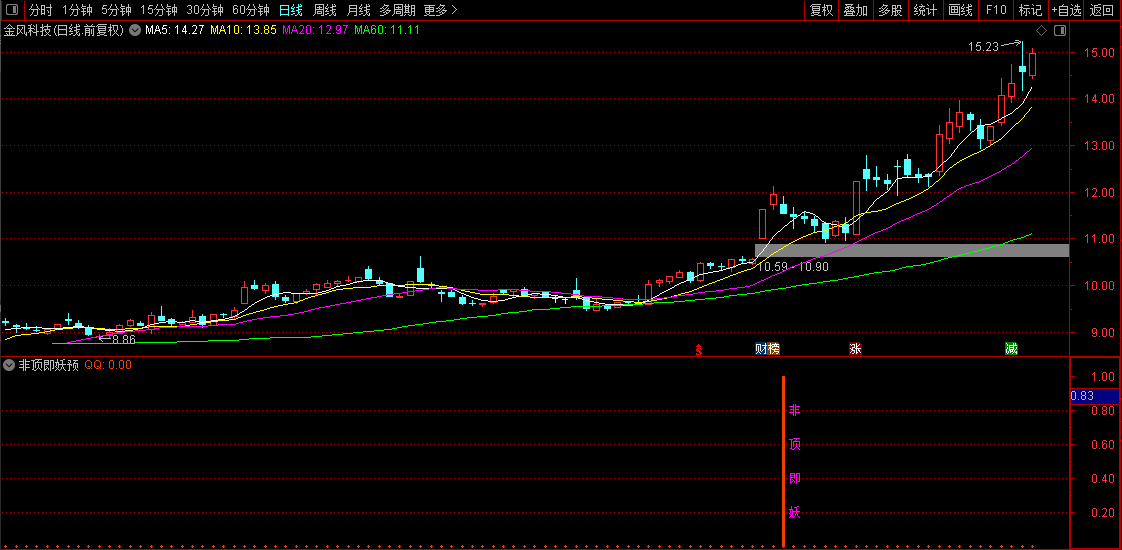The width and height of the screenshot is (1122, 550).
Task: Open the 多周期 multi-period view
Action: 396,10
